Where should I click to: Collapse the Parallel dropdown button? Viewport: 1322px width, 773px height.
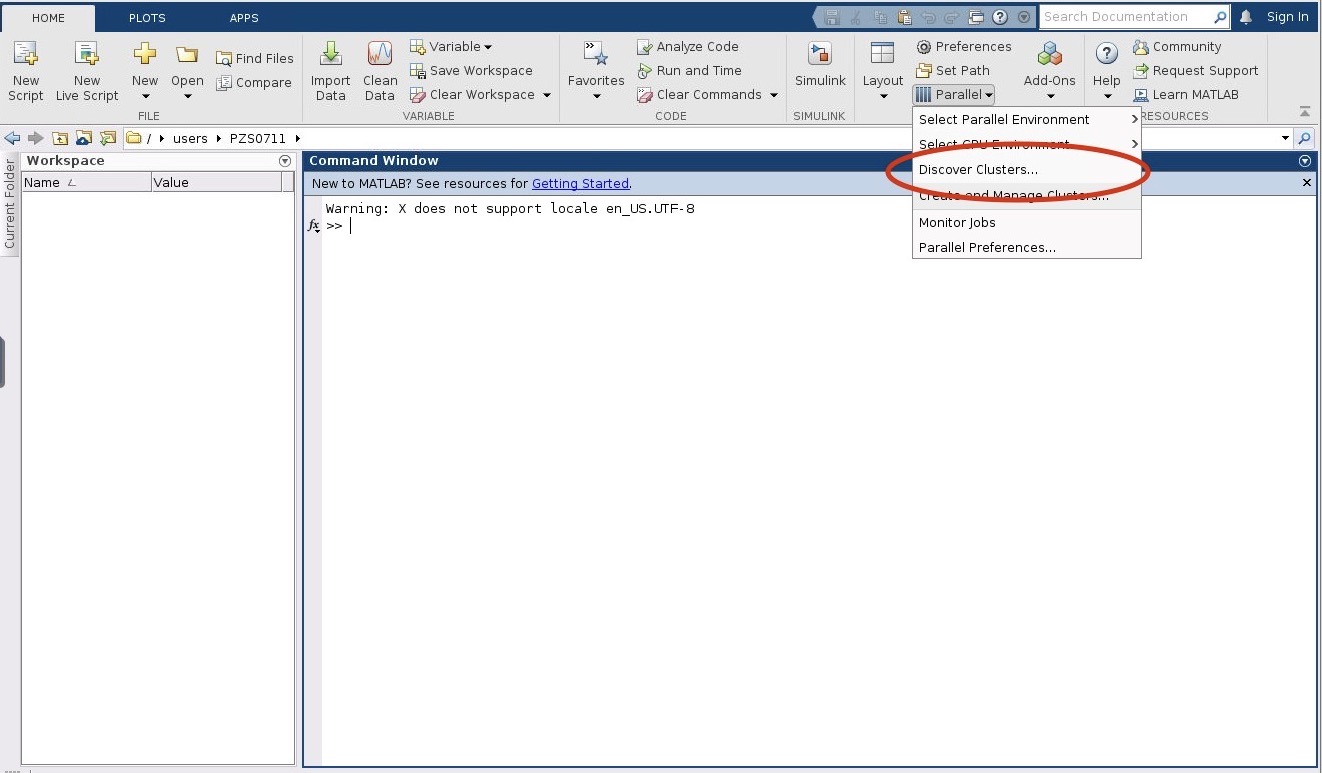pos(954,94)
